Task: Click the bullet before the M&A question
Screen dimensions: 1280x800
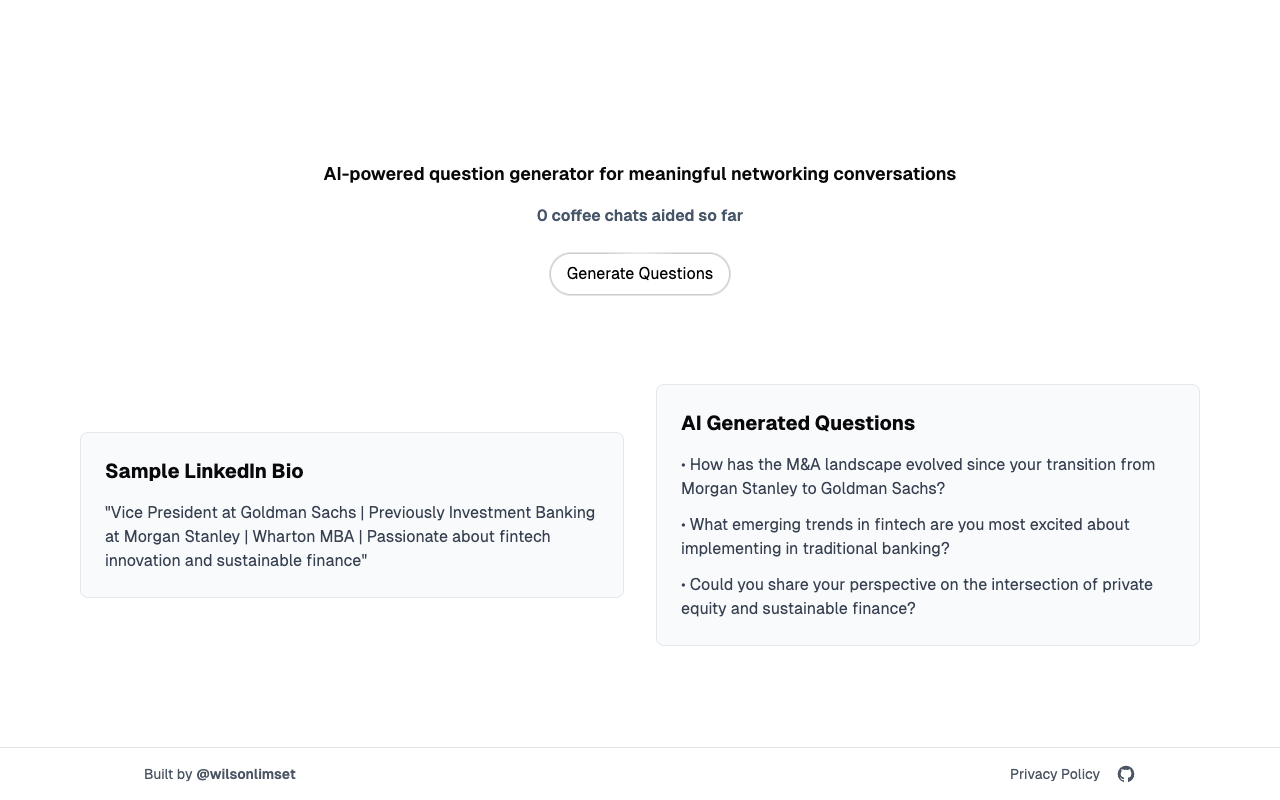Action: pos(684,465)
